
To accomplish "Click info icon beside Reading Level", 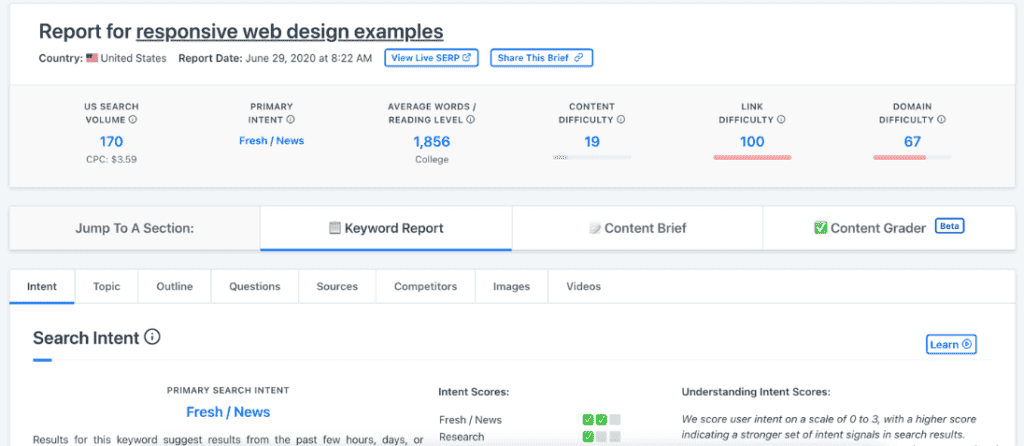I will pyautogui.click(x=470, y=119).
